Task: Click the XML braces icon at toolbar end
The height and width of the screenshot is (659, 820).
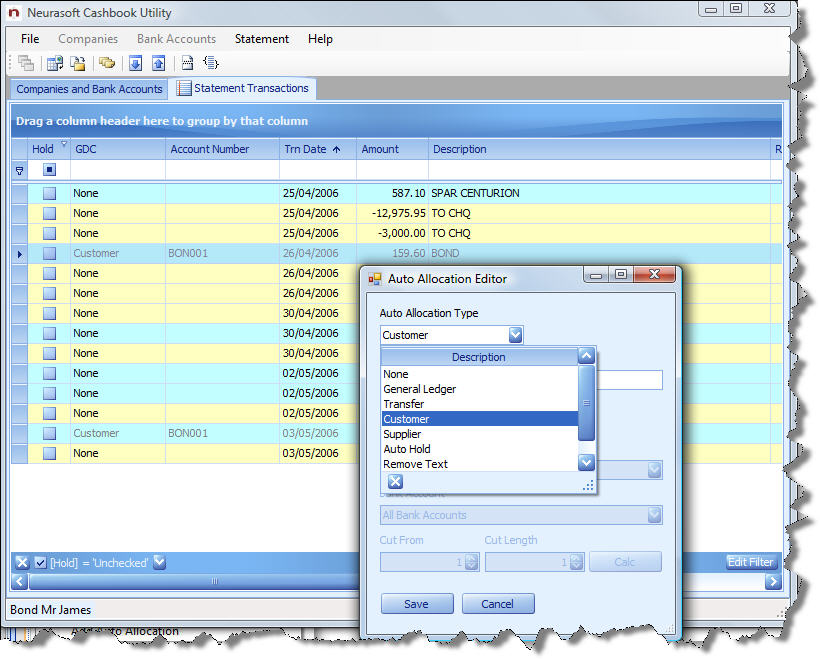Action: click(x=211, y=62)
